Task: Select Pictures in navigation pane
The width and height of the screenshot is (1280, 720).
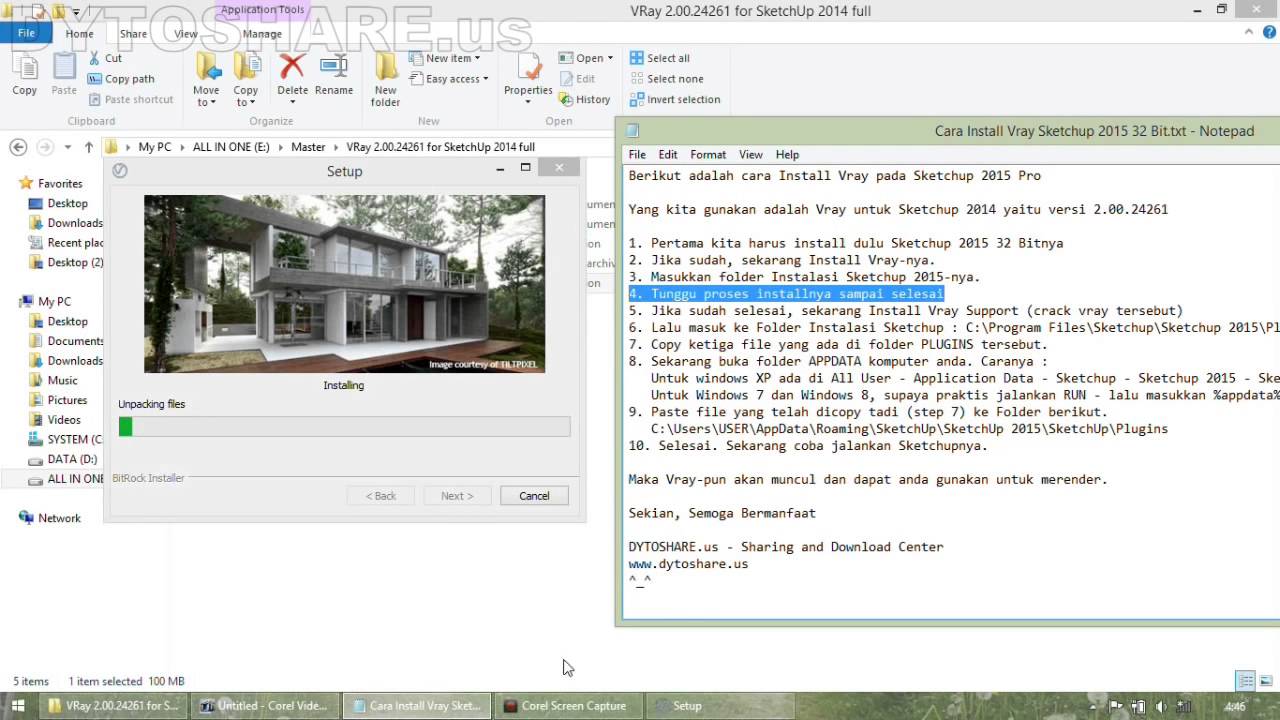Action: (58, 400)
